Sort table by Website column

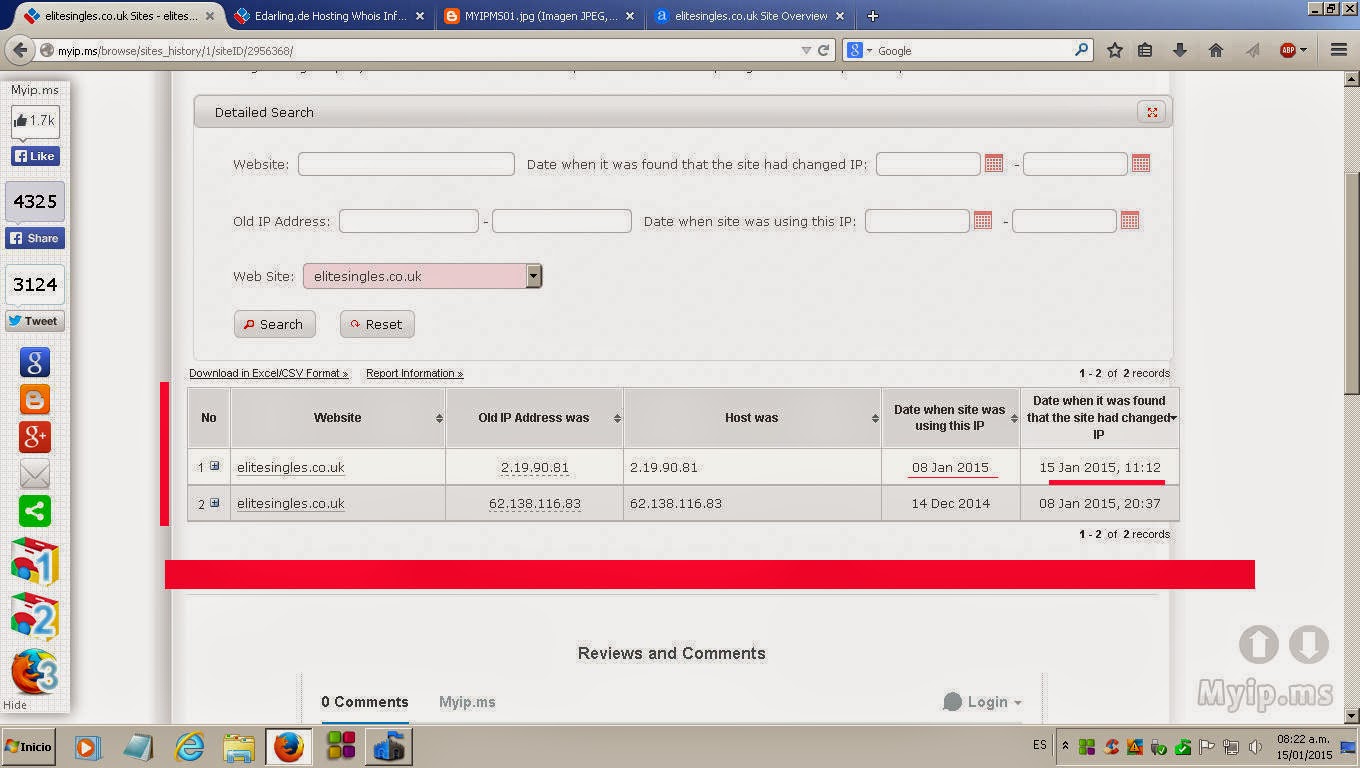click(x=338, y=418)
